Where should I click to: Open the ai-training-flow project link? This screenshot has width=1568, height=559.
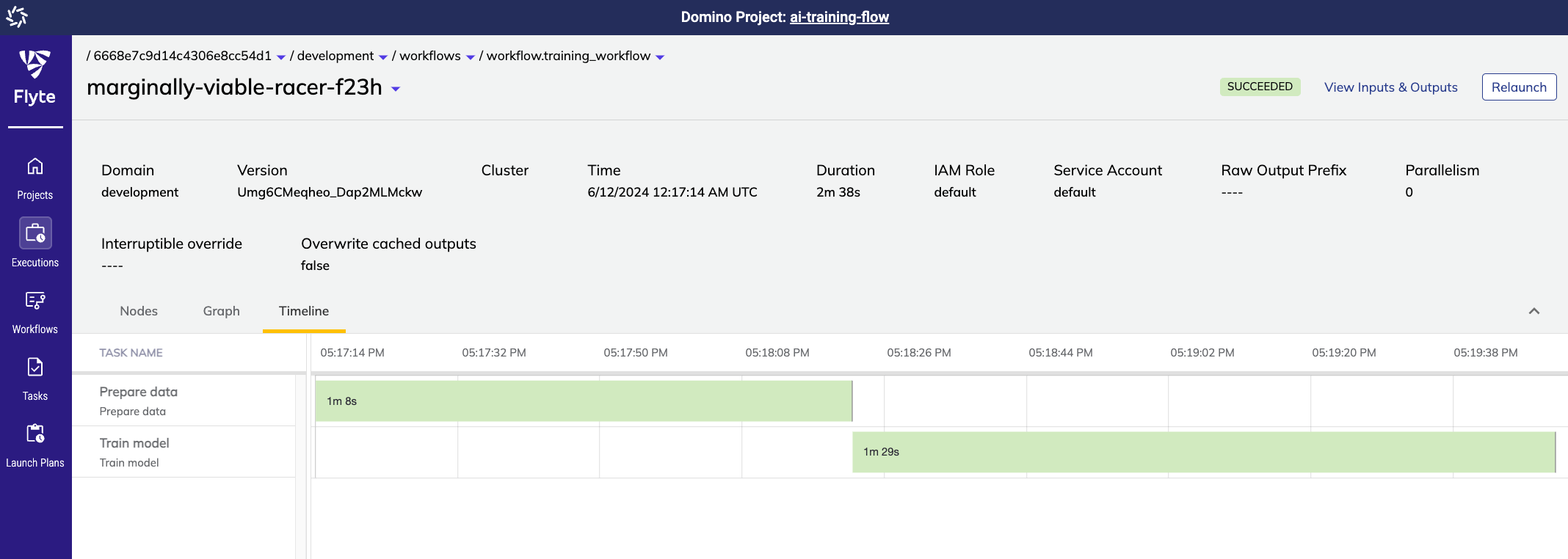click(839, 17)
